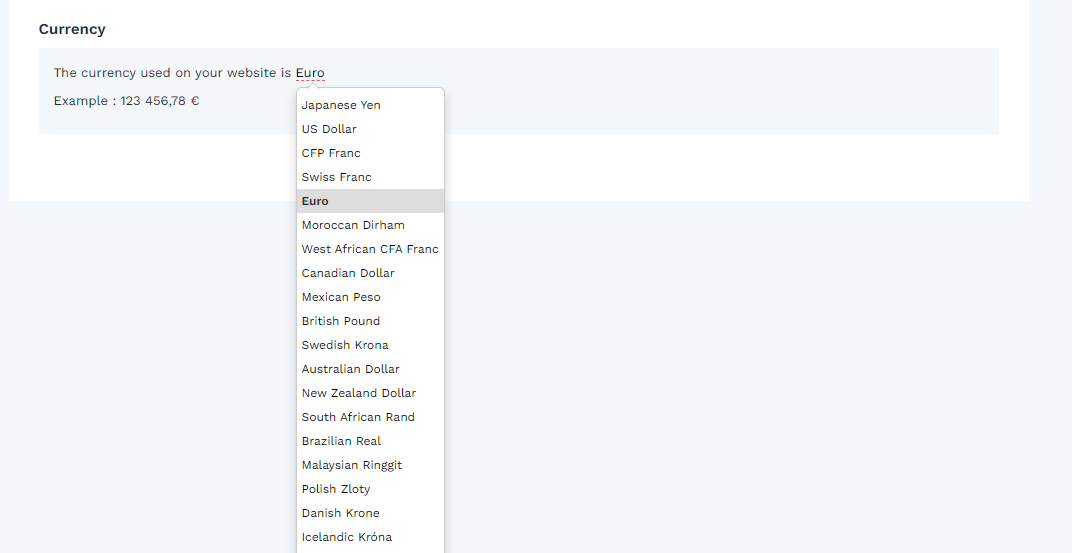
Task: Select Swiss Franc in dropdown
Action: coord(370,177)
